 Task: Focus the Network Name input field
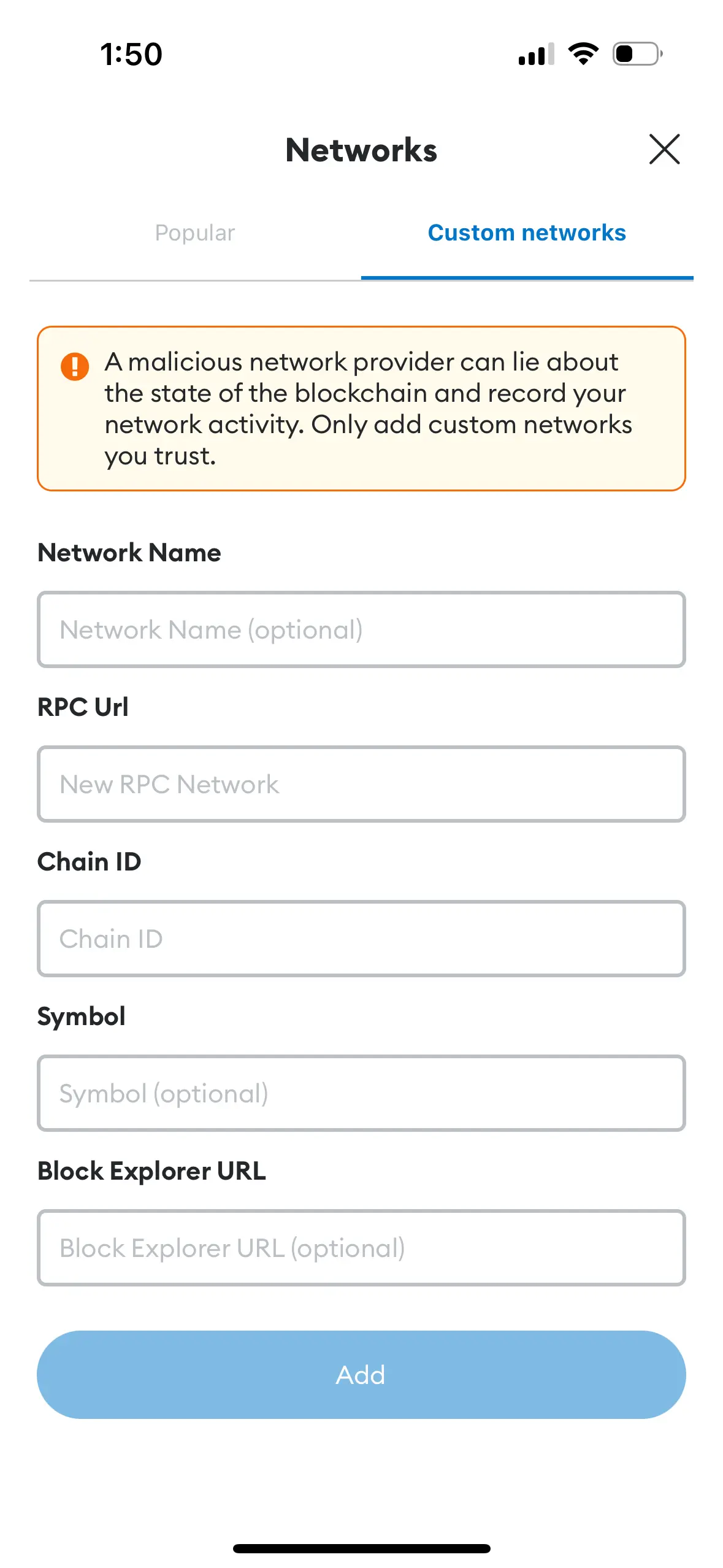click(361, 629)
